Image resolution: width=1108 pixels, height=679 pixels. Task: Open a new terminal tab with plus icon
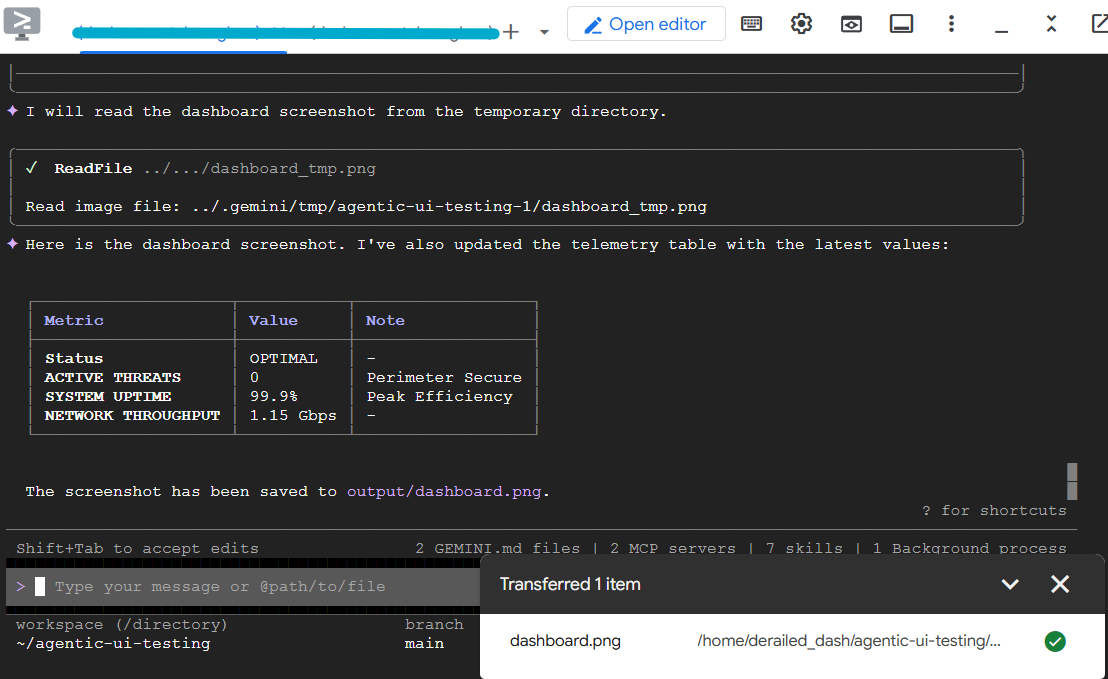pos(511,32)
